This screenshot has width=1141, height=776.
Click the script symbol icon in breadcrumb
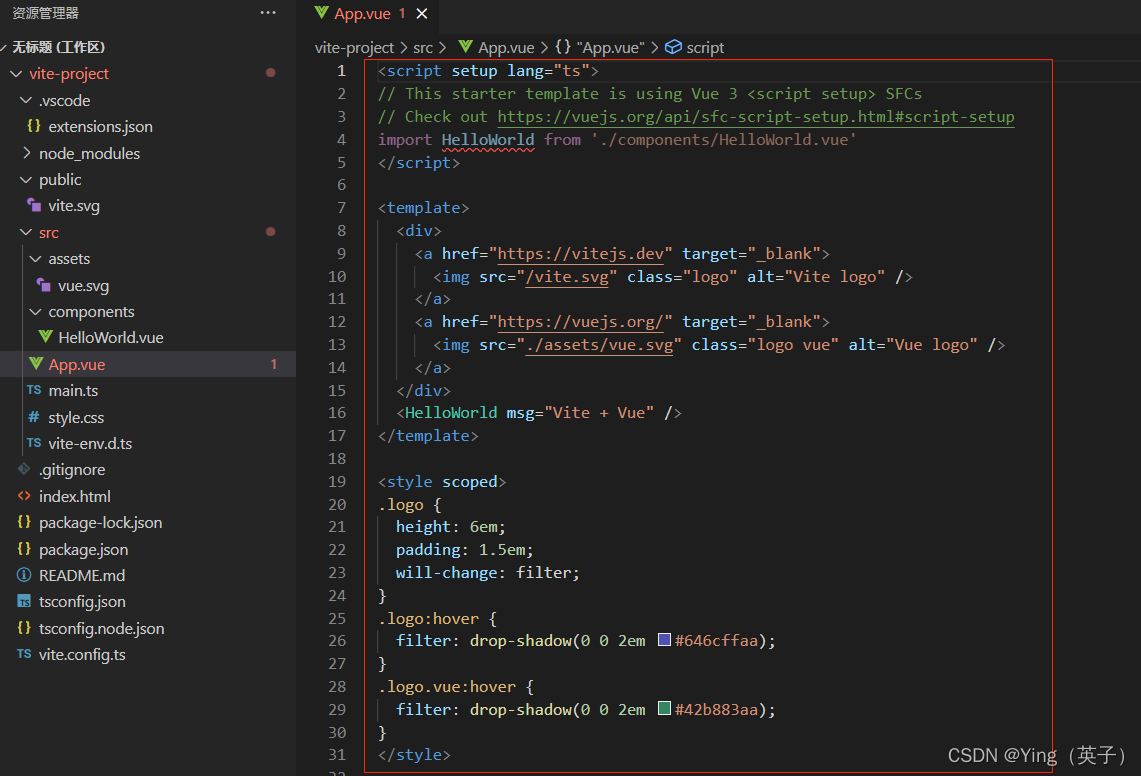coord(673,47)
